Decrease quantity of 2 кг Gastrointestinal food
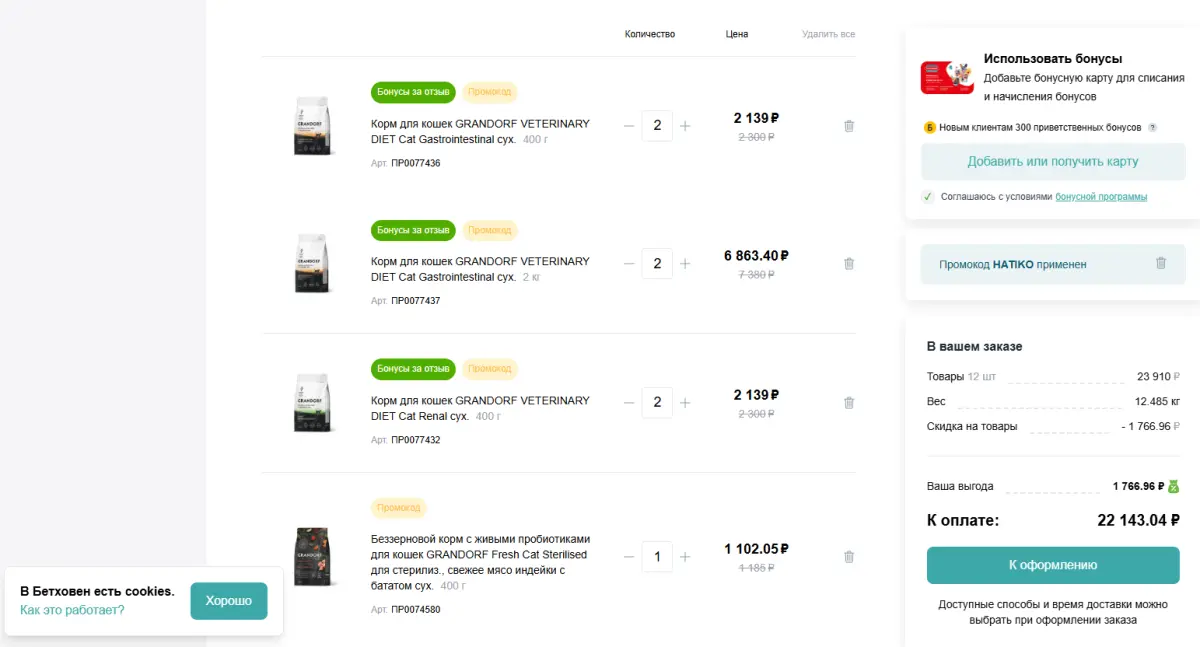This screenshot has width=1200, height=647. point(629,264)
